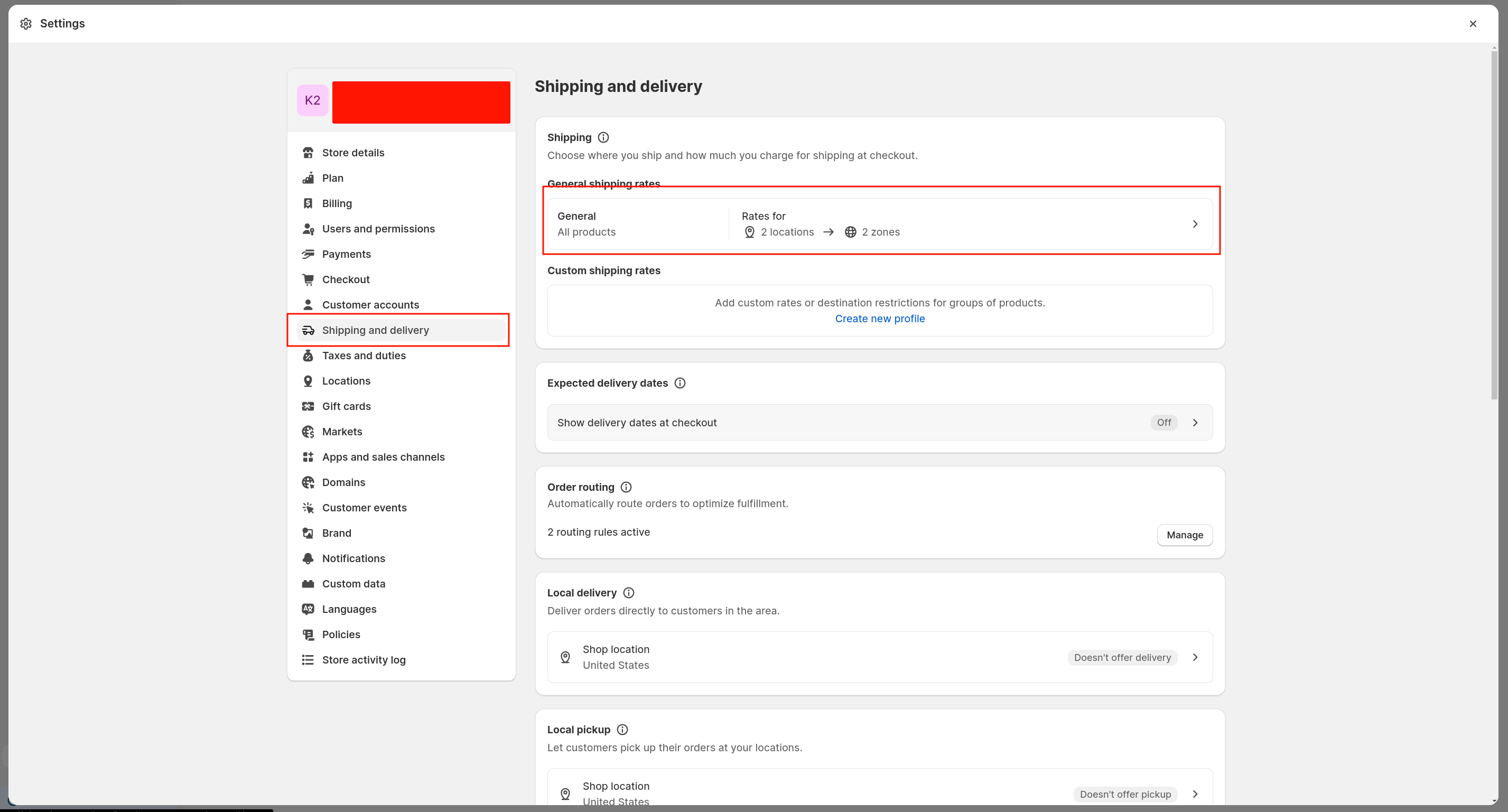Viewport: 1508px width, 812px height.
Task: Click the 2 locations text
Action: pos(787,232)
